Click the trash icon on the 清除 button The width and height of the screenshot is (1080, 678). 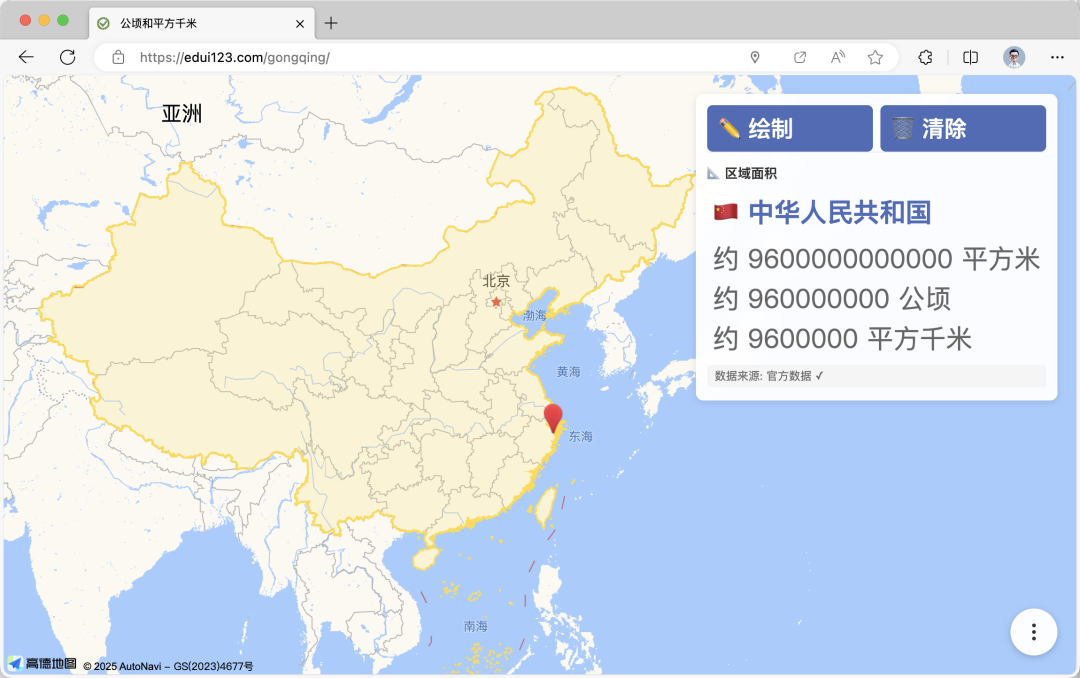pos(901,127)
